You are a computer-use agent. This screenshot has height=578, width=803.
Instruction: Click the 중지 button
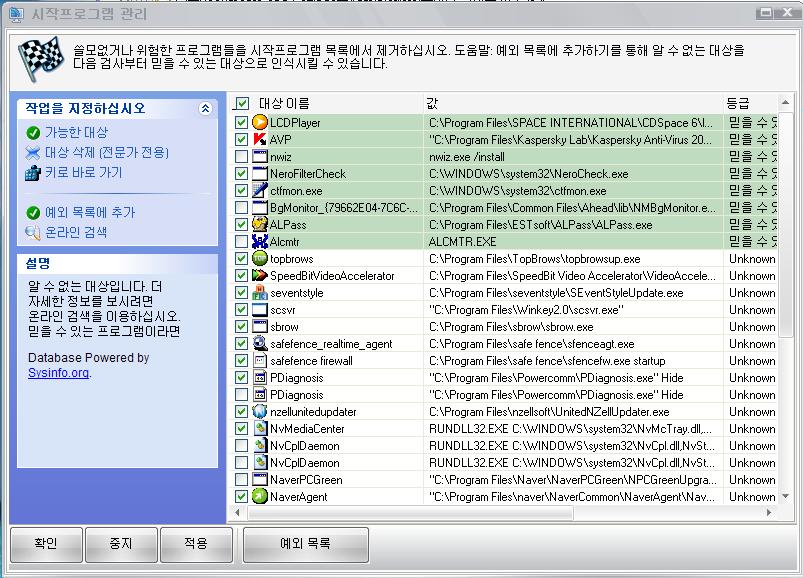tap(121, 544)
